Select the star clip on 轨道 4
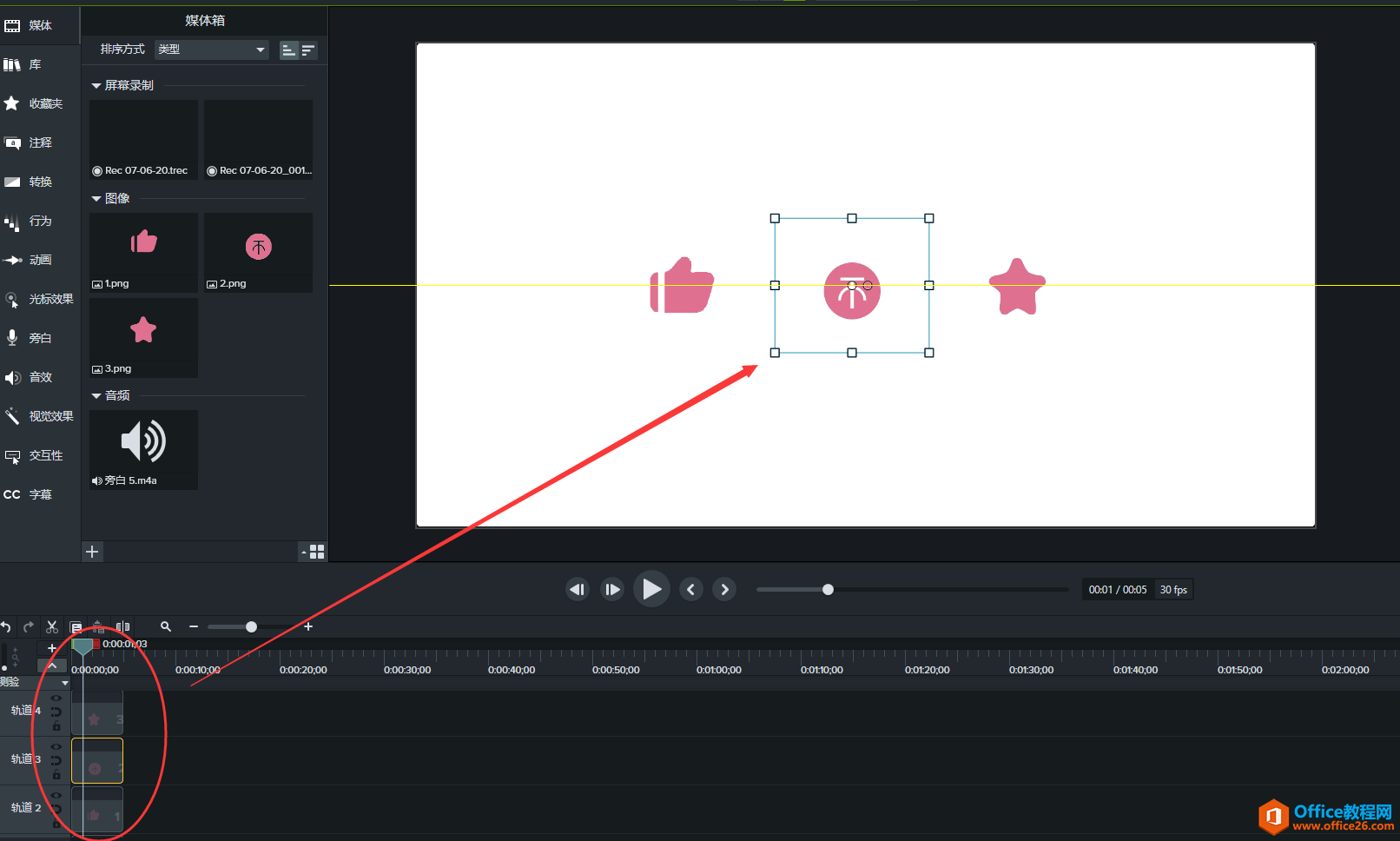 [97, 714]
